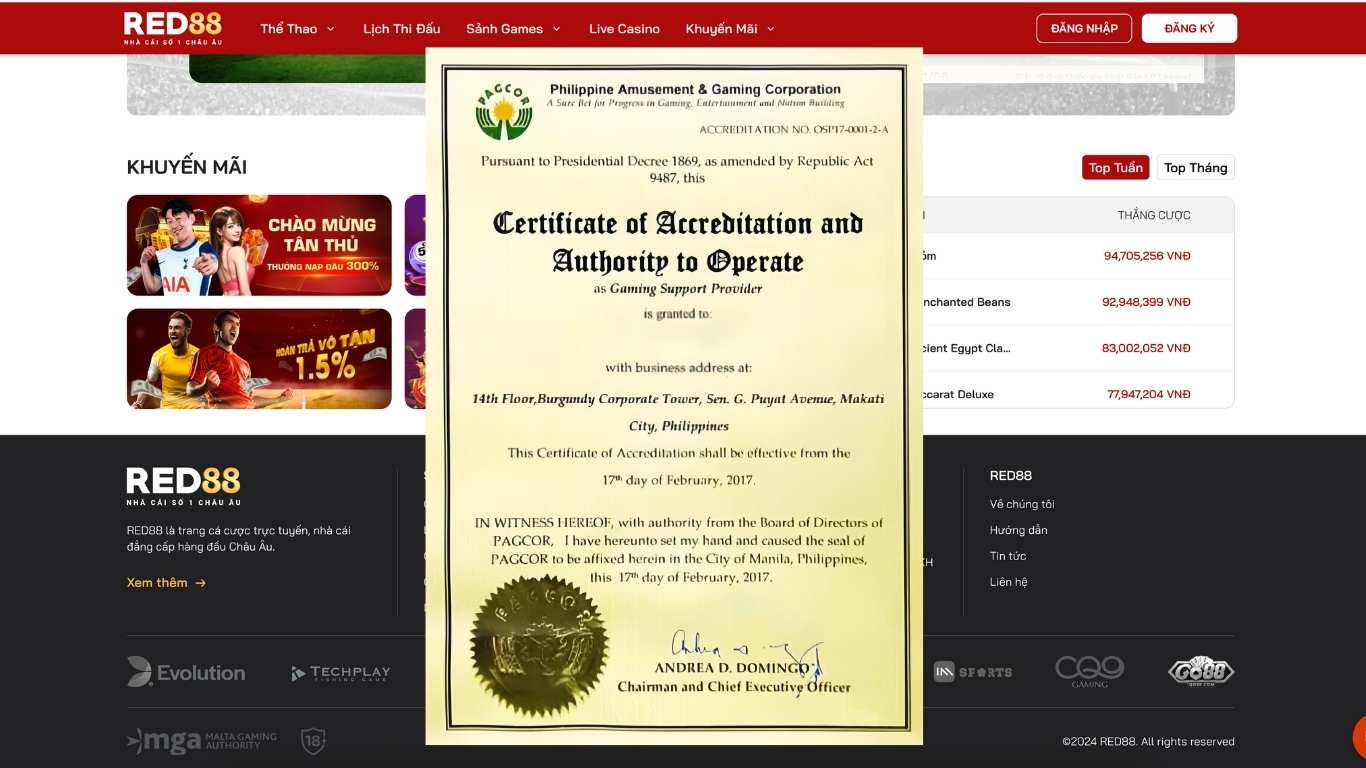Click the ĐĂNG KÝ button
The width and height of the screenshot is (1366, 768).
(1189, 28)
